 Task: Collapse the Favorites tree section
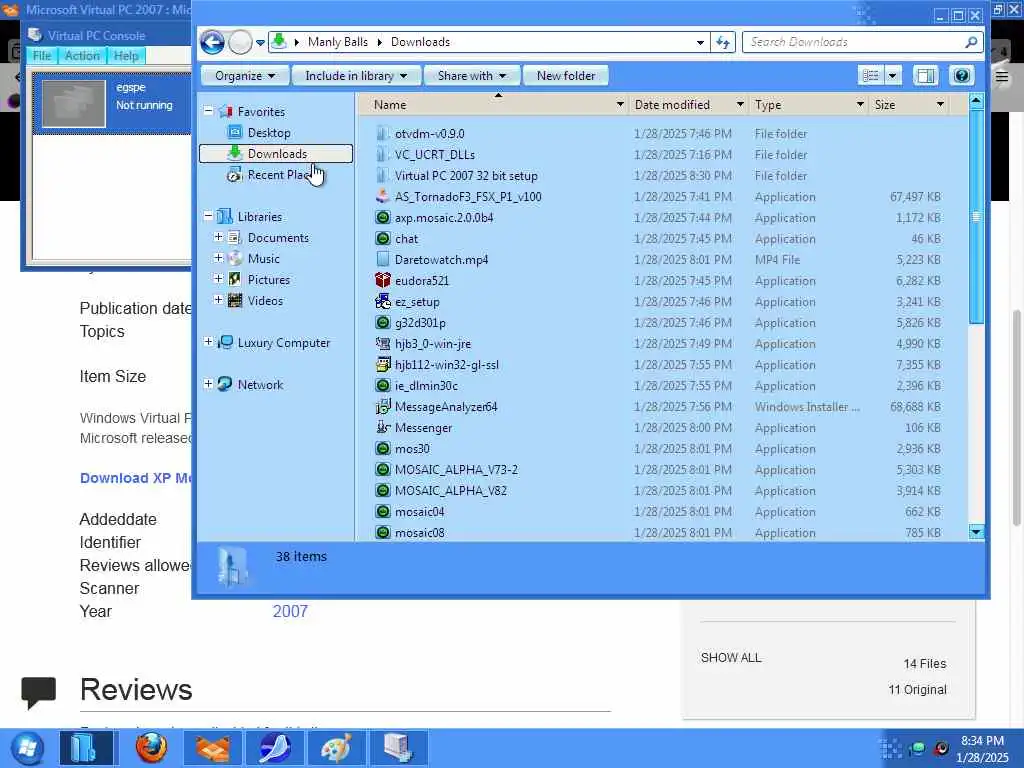click(208, 111)
